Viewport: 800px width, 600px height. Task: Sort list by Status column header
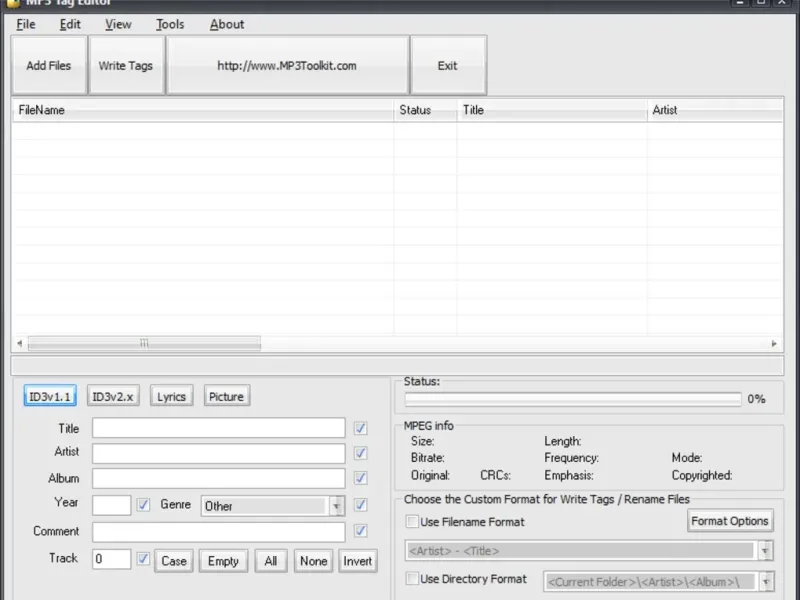425,110
